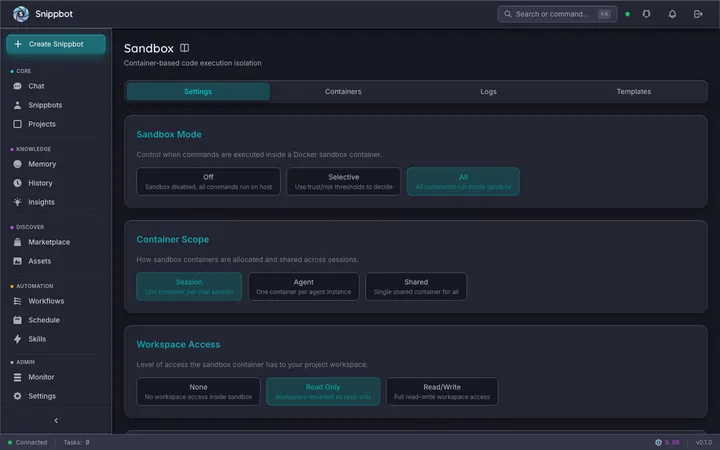Click the KNOWLEDGE section label
This screenshot has height=450, width=720.
click(34, 149)
